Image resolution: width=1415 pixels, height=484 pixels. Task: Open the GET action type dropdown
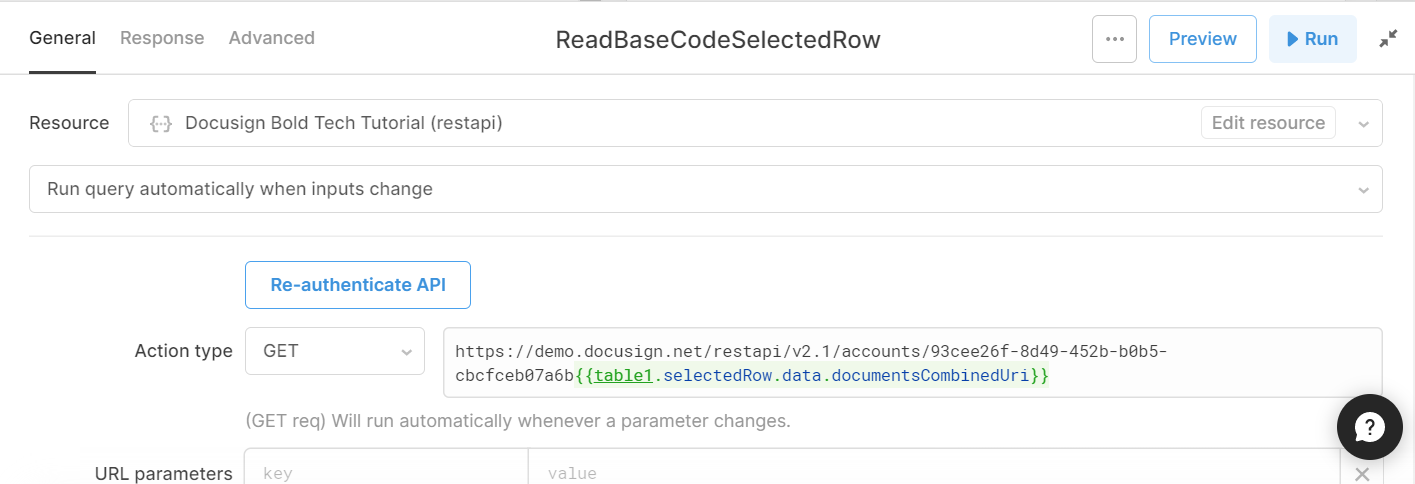[335, 351]
